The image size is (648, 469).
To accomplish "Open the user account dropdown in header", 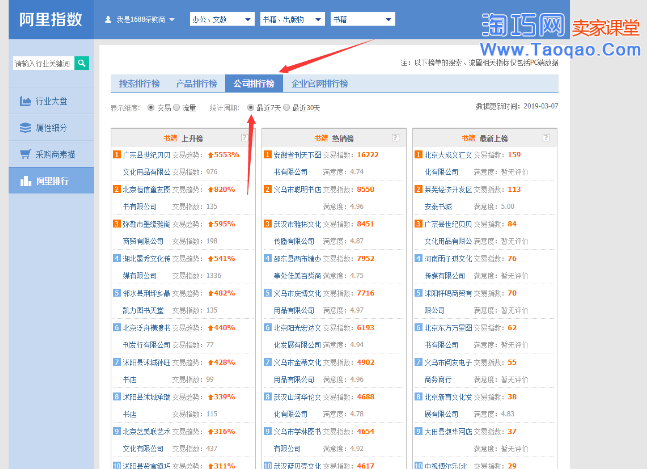I will (141, 19).
